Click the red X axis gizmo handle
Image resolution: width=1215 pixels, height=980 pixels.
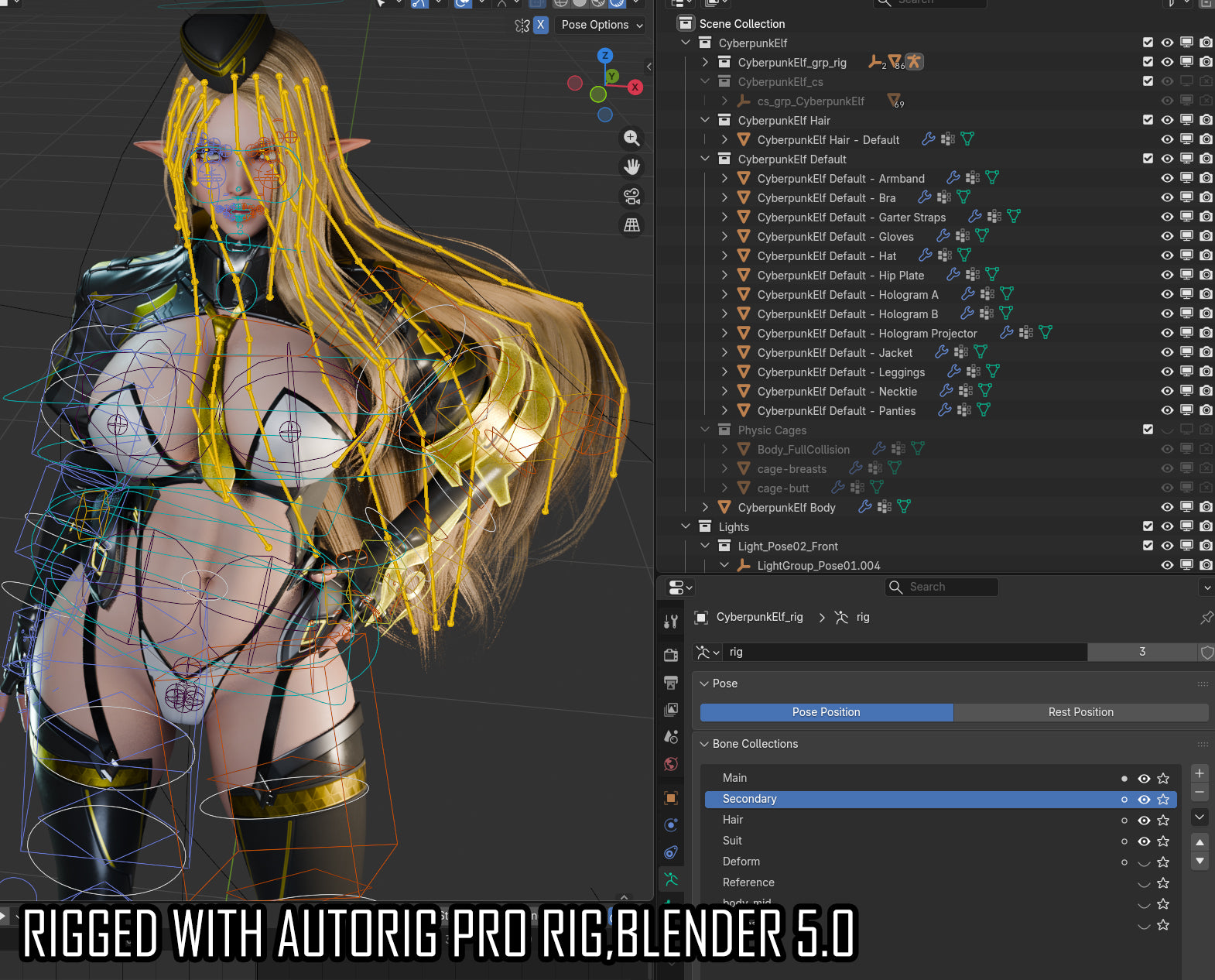(635, 87)
